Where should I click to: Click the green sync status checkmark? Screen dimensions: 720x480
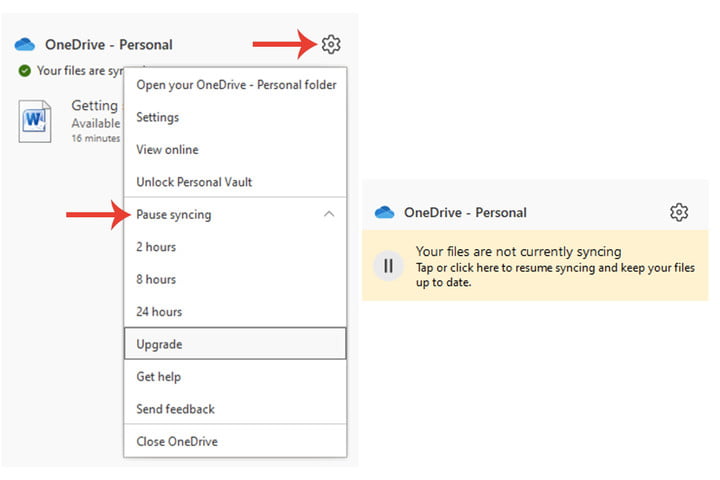click(x=24, y=71)
